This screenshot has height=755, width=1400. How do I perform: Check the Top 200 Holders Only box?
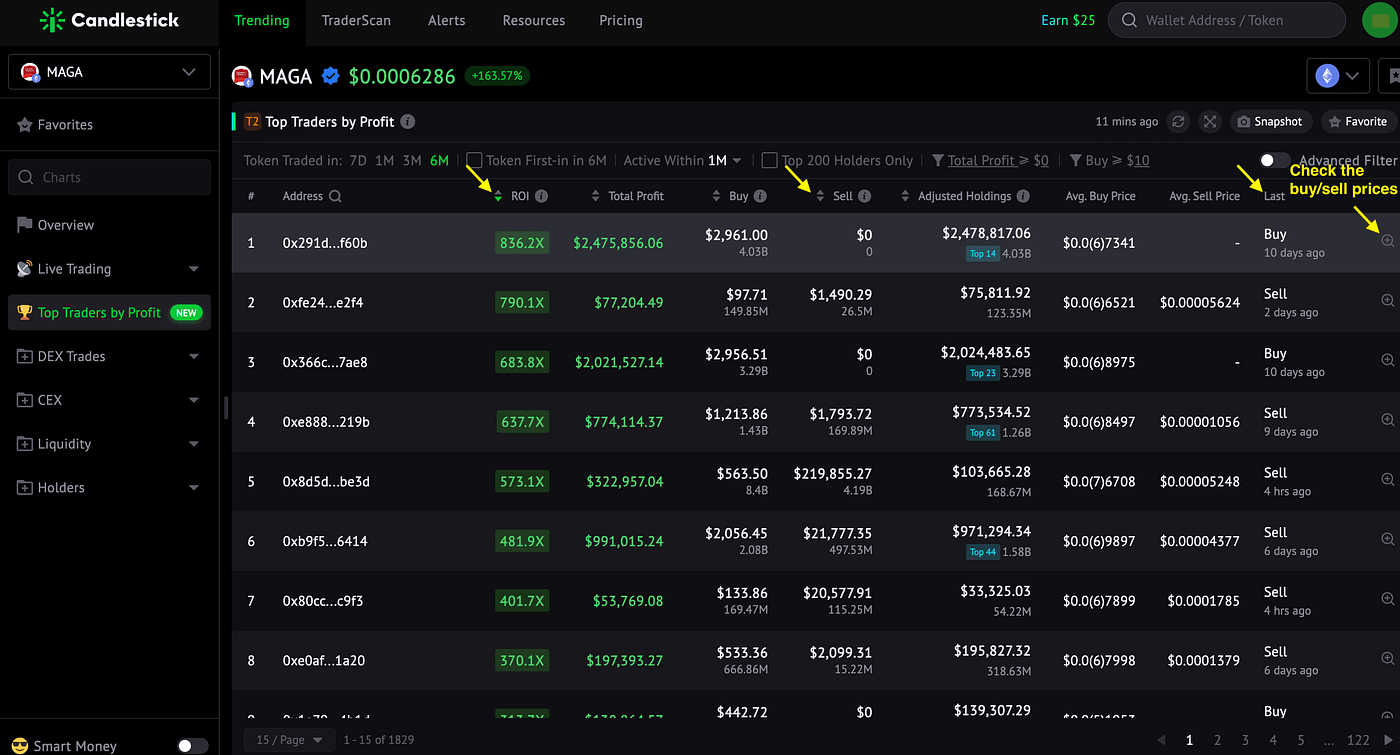[x=769, y=160]
